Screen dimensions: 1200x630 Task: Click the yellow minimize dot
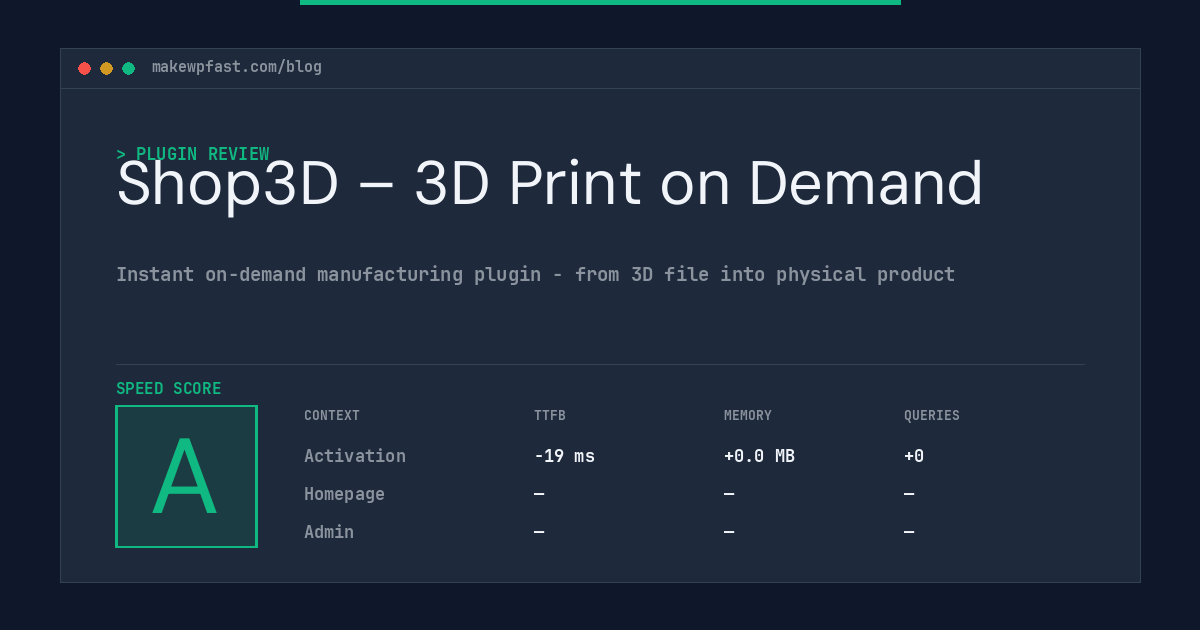pyautogui.click(x=106, y=68)
